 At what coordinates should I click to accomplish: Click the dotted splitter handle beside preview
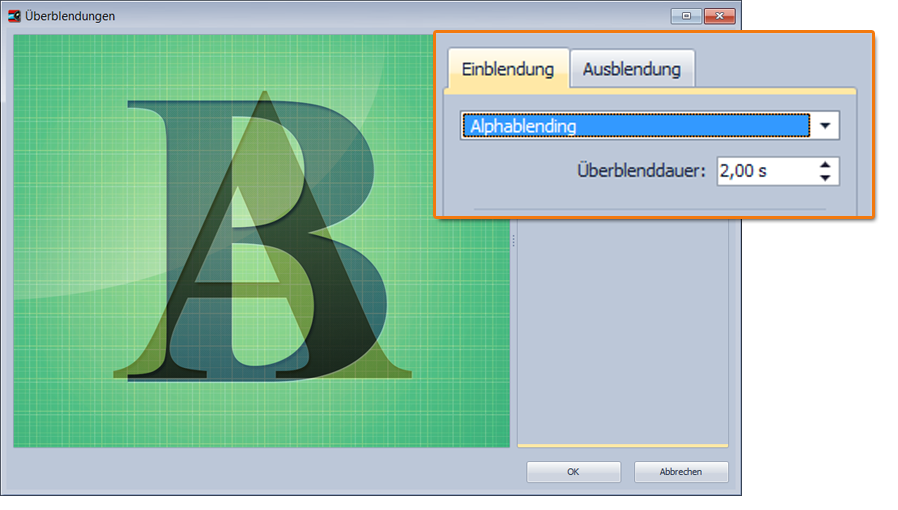(x=514, y=241)
